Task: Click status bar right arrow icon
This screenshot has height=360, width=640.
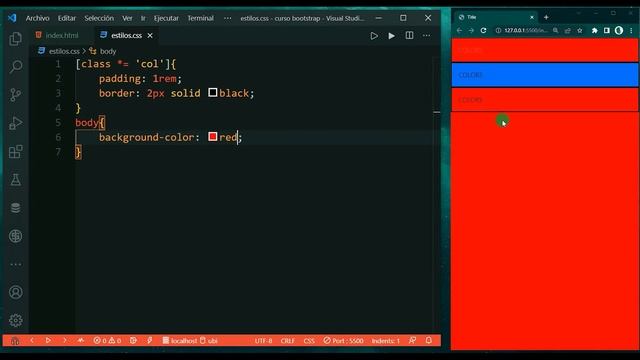Action: point(64,340)
